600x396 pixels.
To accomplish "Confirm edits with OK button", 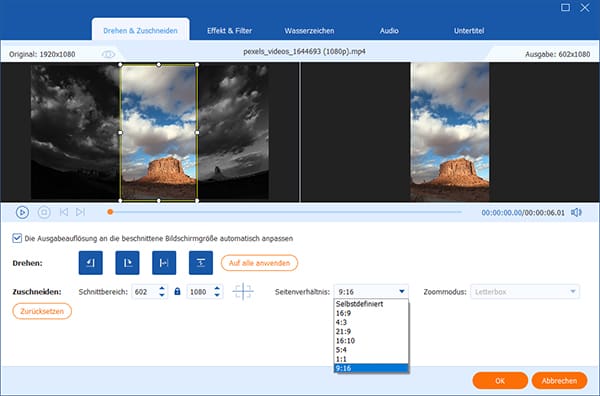I will (500, 381).
